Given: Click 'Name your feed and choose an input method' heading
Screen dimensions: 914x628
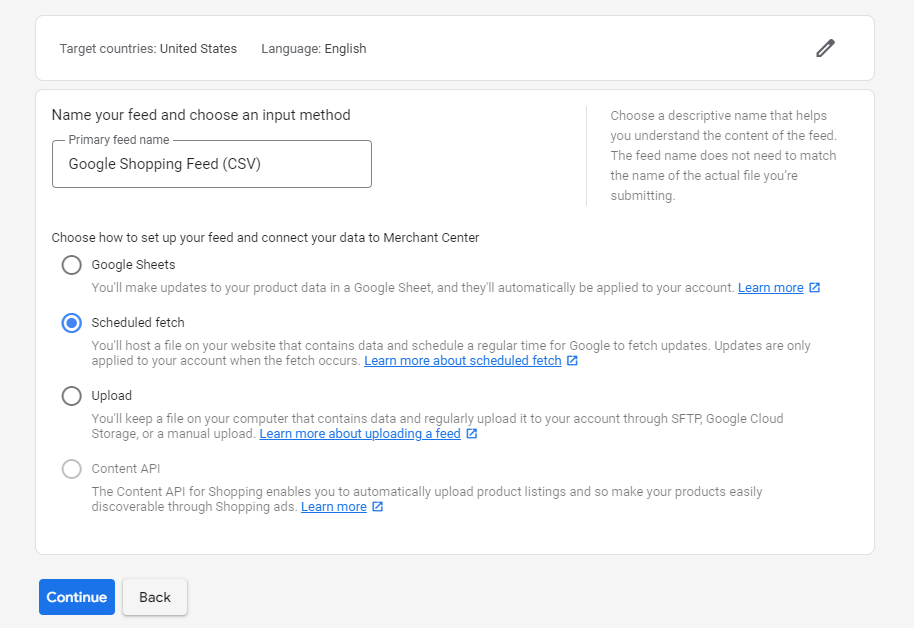Looking at the screenshot, I should pyautogui.click(x=201, y=115).
